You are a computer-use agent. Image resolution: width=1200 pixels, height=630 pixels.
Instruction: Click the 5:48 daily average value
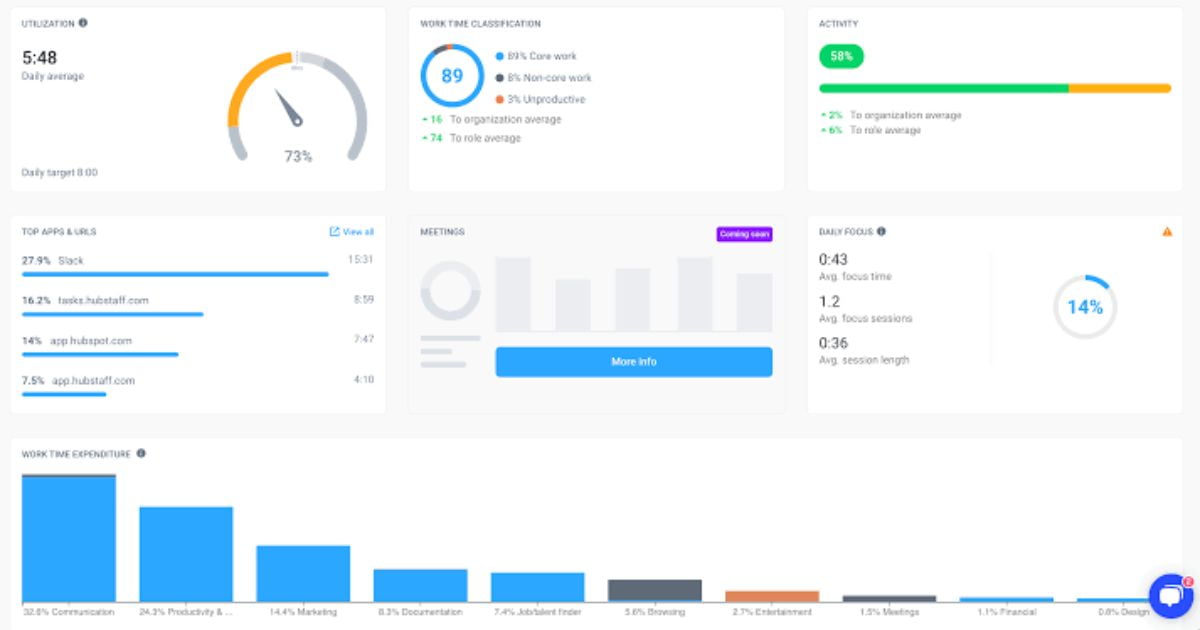pos(39,58)
